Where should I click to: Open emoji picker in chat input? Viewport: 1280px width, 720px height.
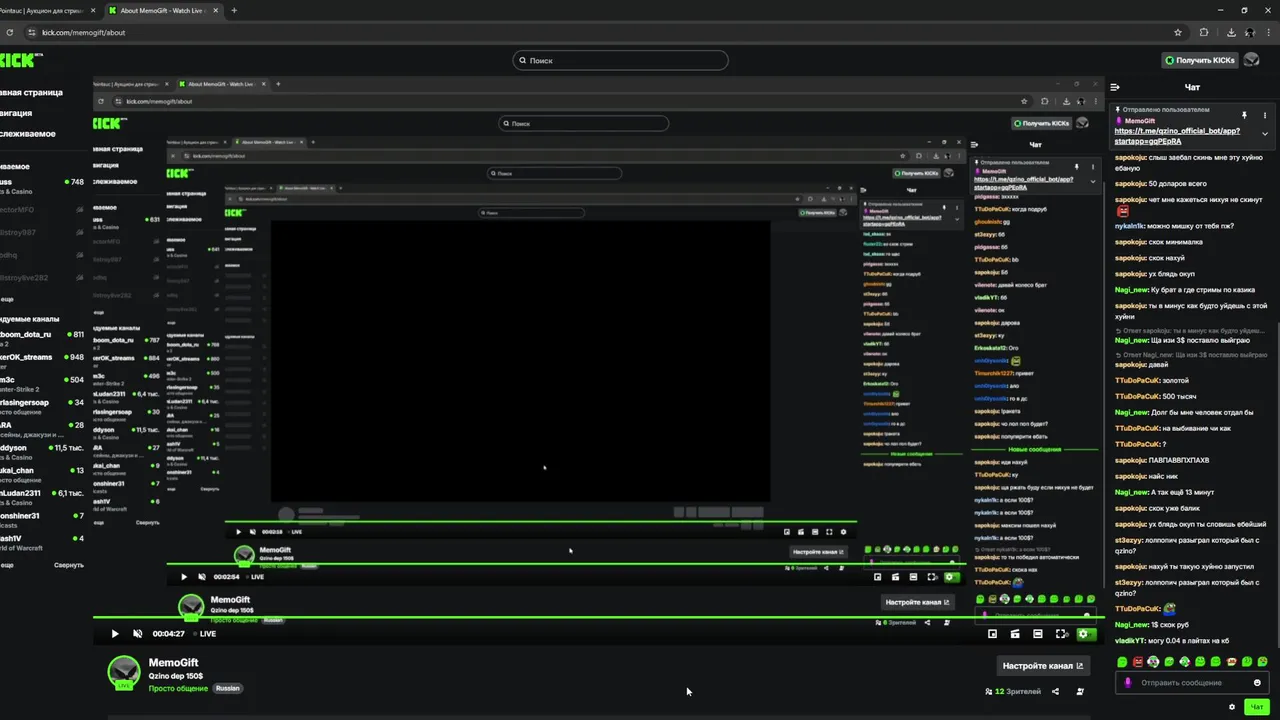[1257, 683]
